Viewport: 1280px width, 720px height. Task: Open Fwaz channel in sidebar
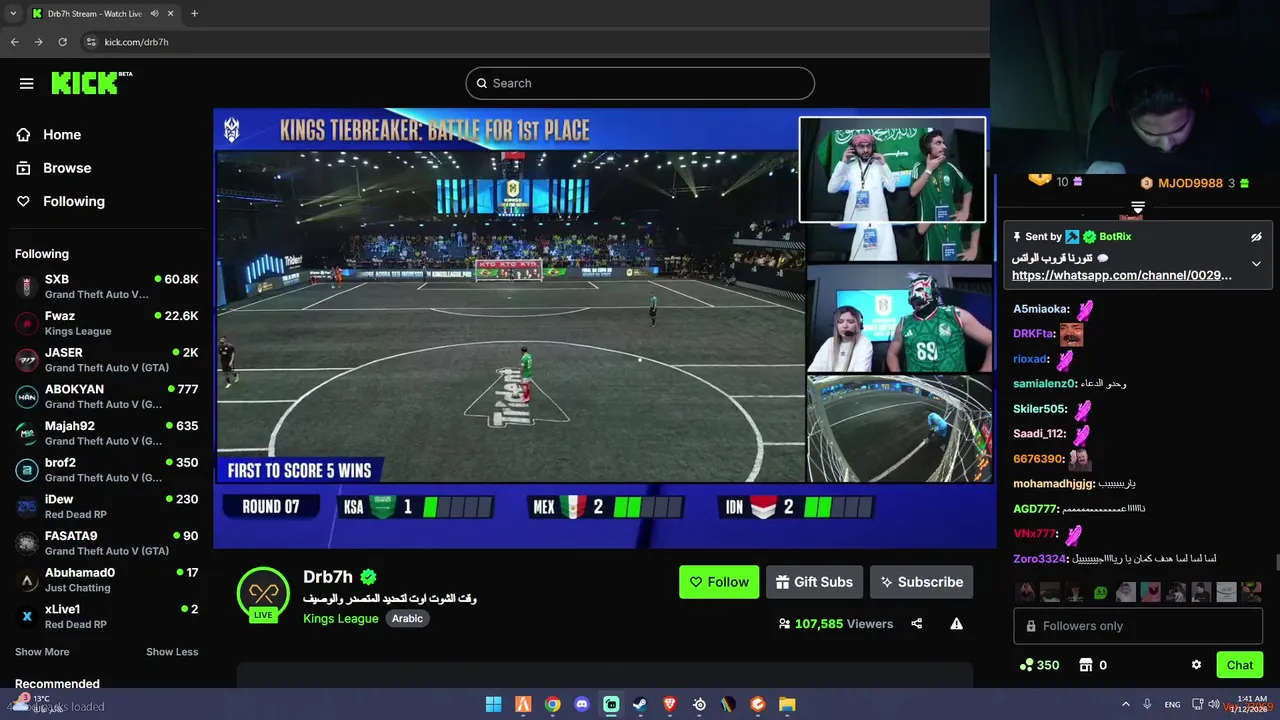click(107, 323)
